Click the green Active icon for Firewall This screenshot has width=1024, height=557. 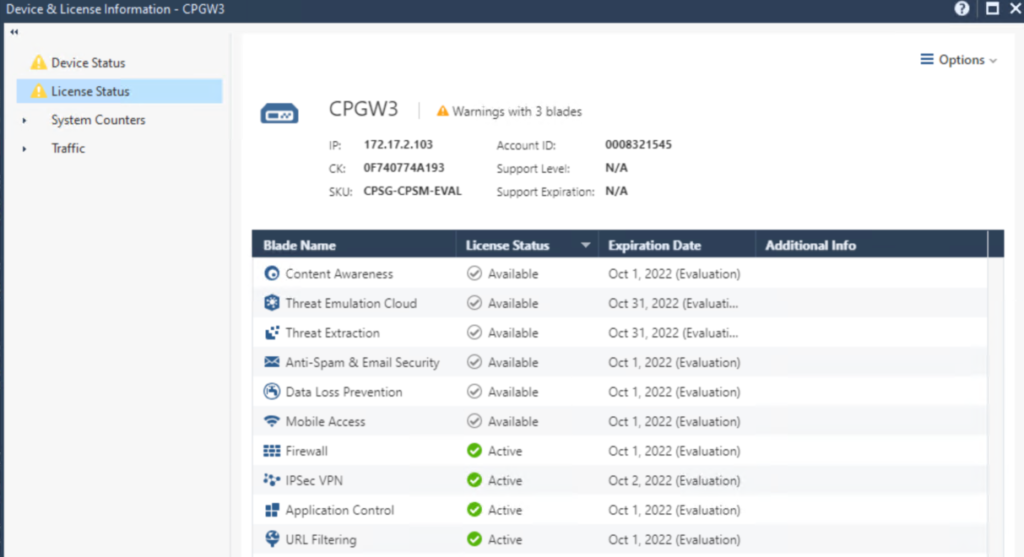(x=474, y=451)
